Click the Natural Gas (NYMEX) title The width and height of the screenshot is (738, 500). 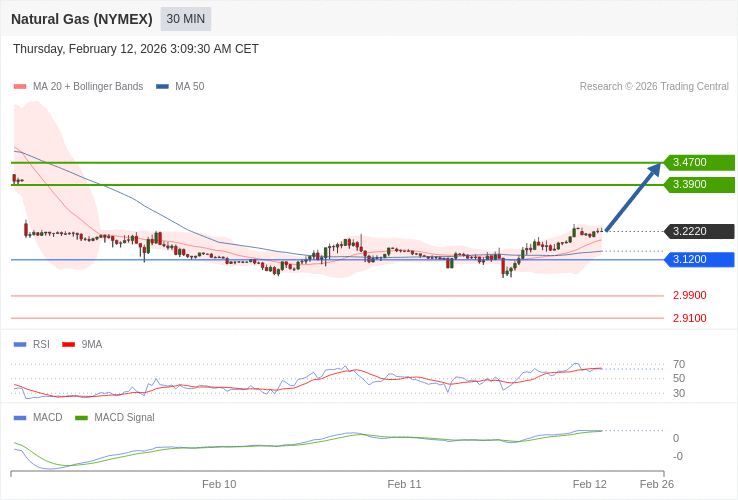[x=82, y=19]
